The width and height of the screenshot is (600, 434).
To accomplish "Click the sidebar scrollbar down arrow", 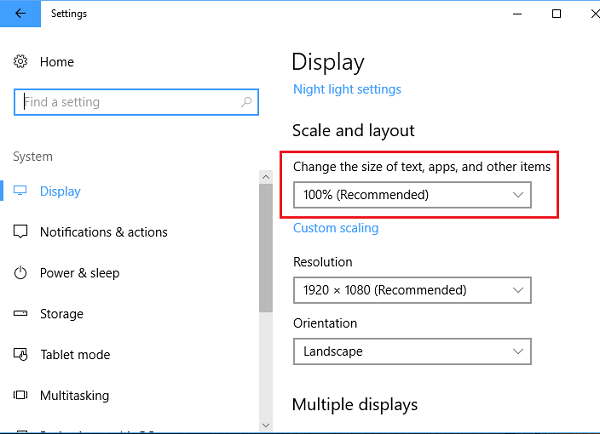I will coord(265,425).
